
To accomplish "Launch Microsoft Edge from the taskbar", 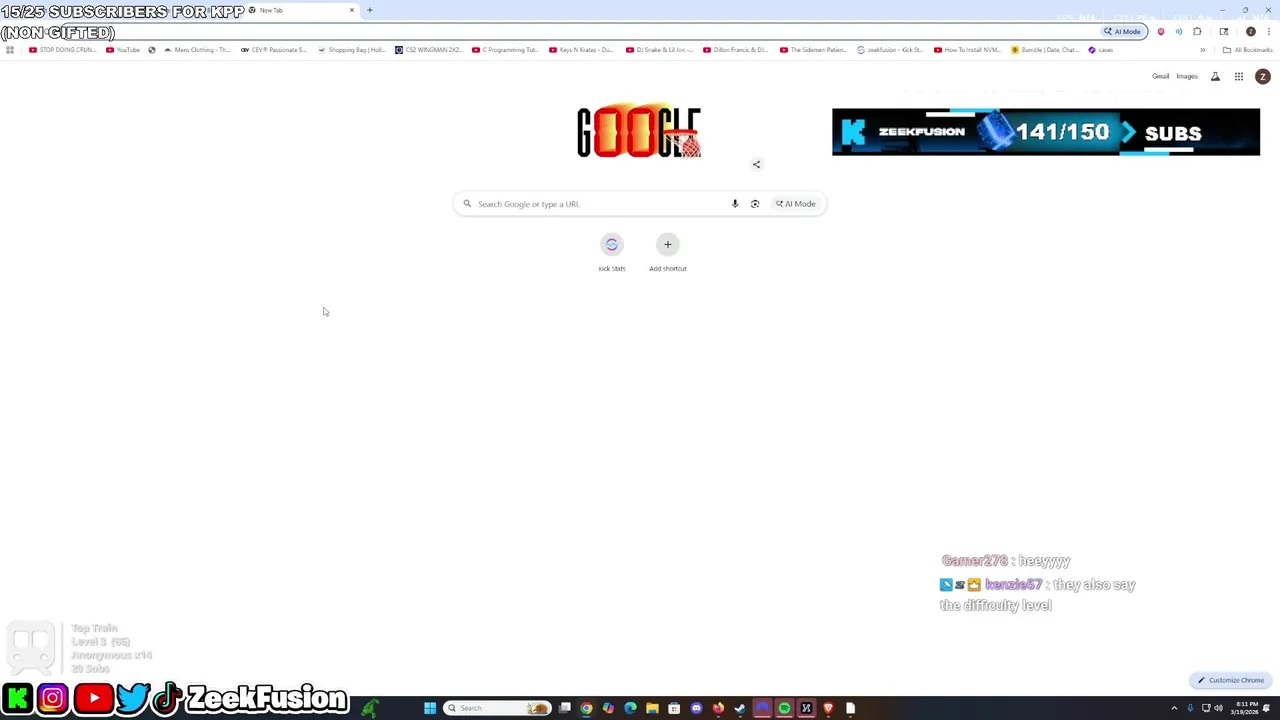I will pyautogui.click(x=630, y=708).
